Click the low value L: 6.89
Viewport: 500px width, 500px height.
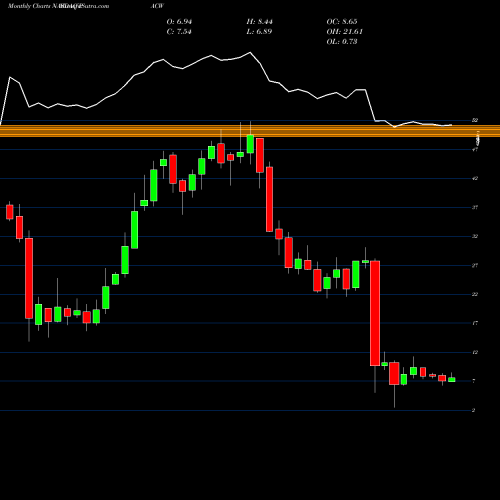(259, 32)
